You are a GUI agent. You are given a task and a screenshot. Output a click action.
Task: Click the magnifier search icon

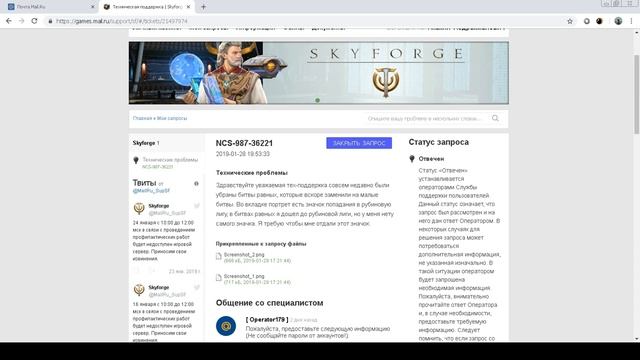coord(495,118)
